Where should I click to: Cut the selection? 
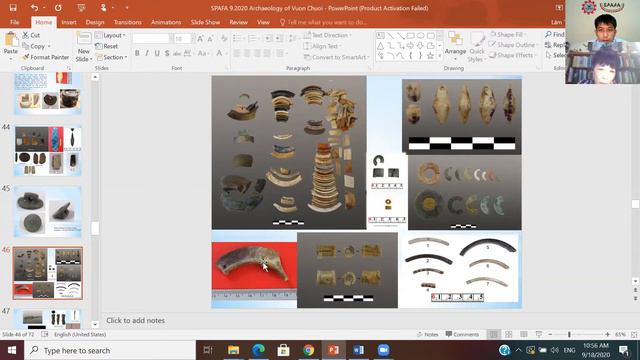[x=31, y=35]
